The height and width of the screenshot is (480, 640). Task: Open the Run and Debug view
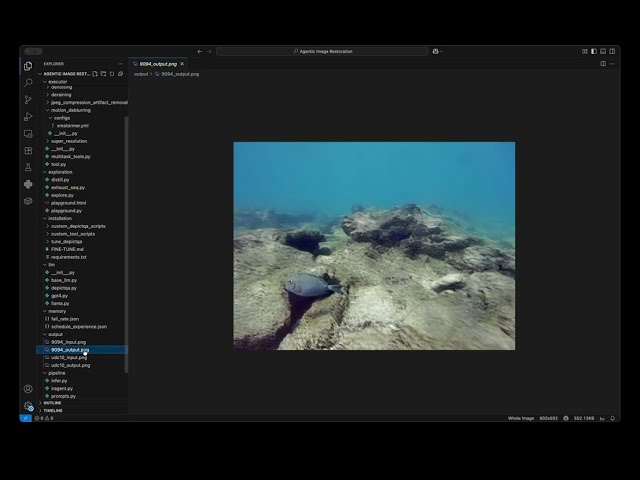pyautogui.click(x=28, y=117)
